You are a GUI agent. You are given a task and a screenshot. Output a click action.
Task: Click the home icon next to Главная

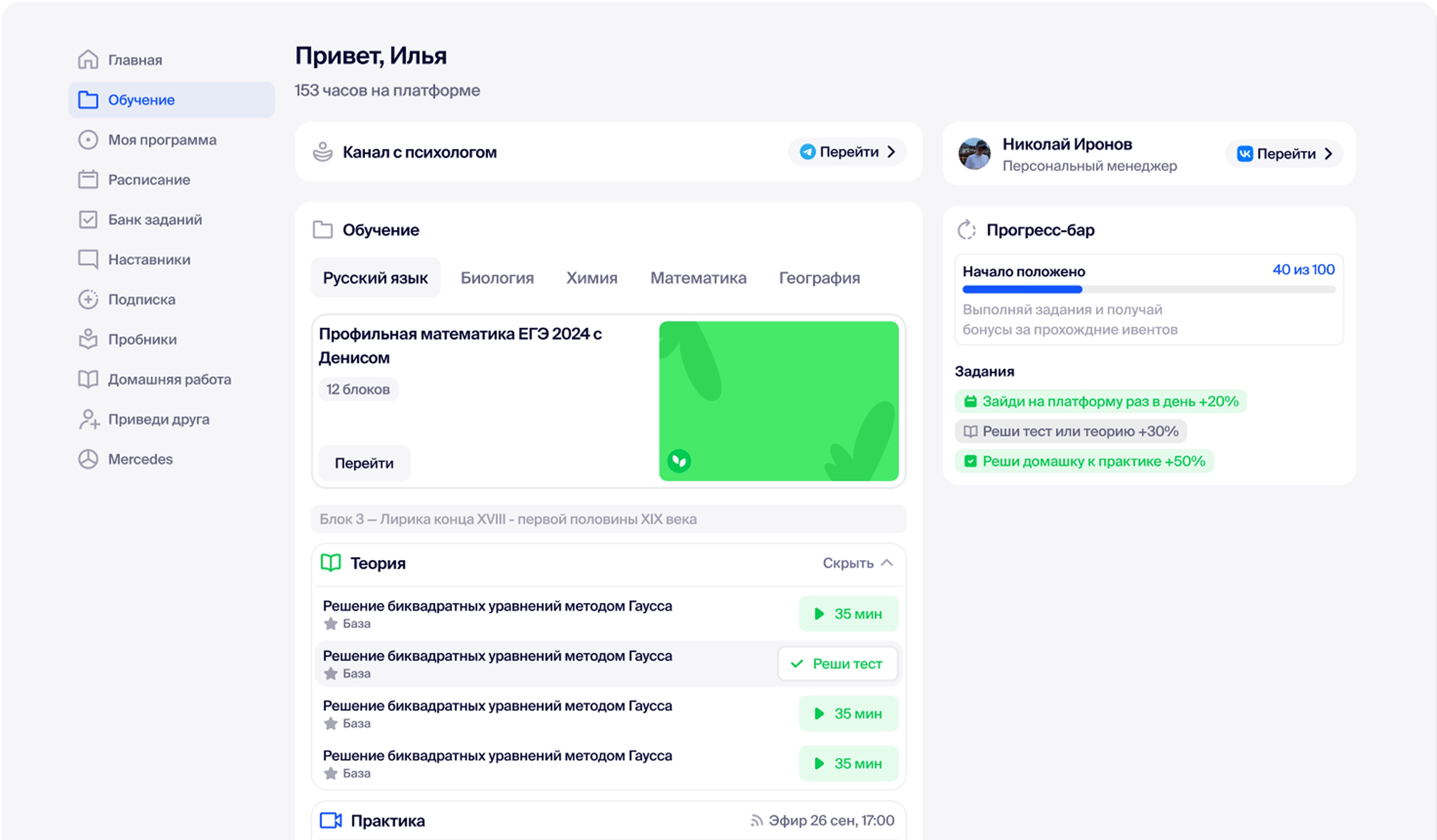88,59
